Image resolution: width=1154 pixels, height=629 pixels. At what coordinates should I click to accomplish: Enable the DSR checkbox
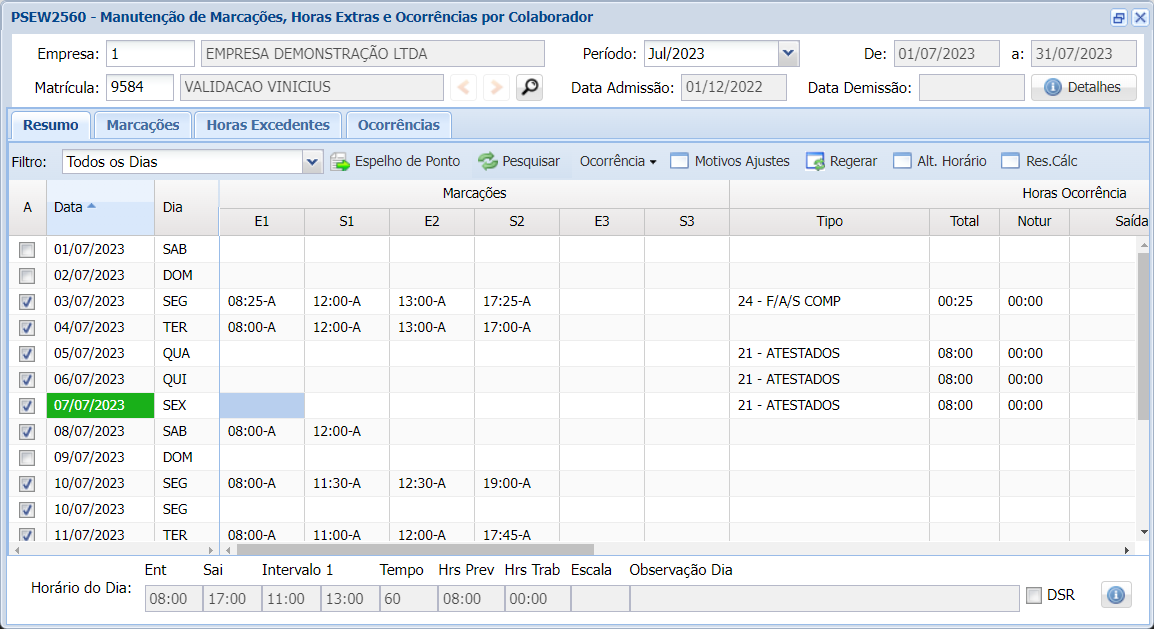coord(1034,596)
